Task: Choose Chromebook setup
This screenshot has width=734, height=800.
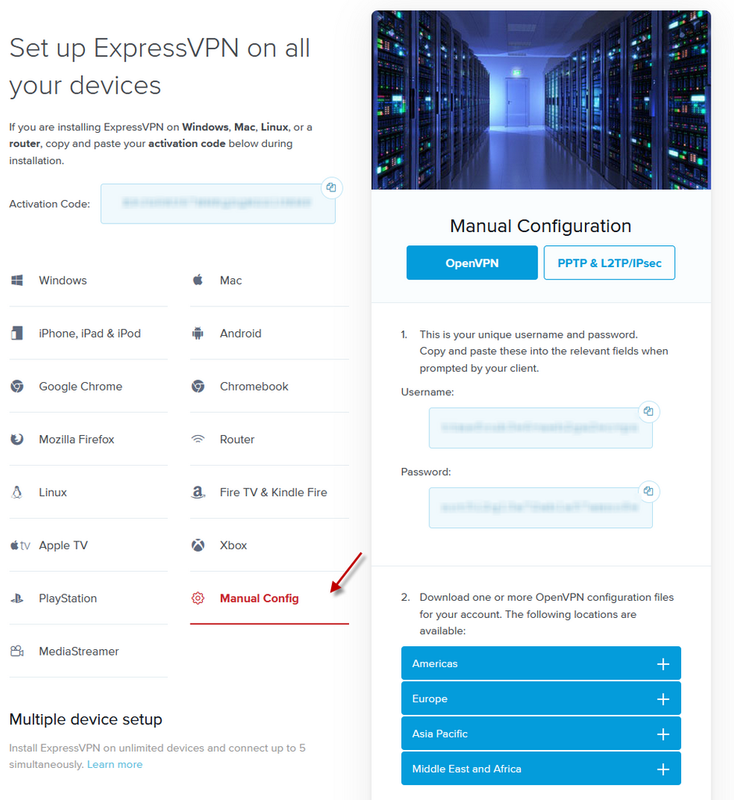Action: point(269,387)
